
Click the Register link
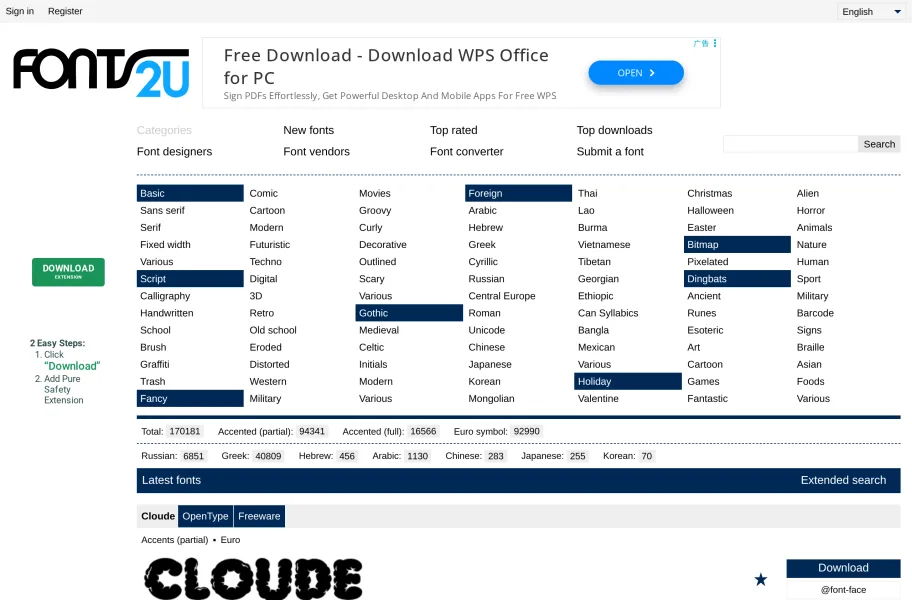coord(65,11)
